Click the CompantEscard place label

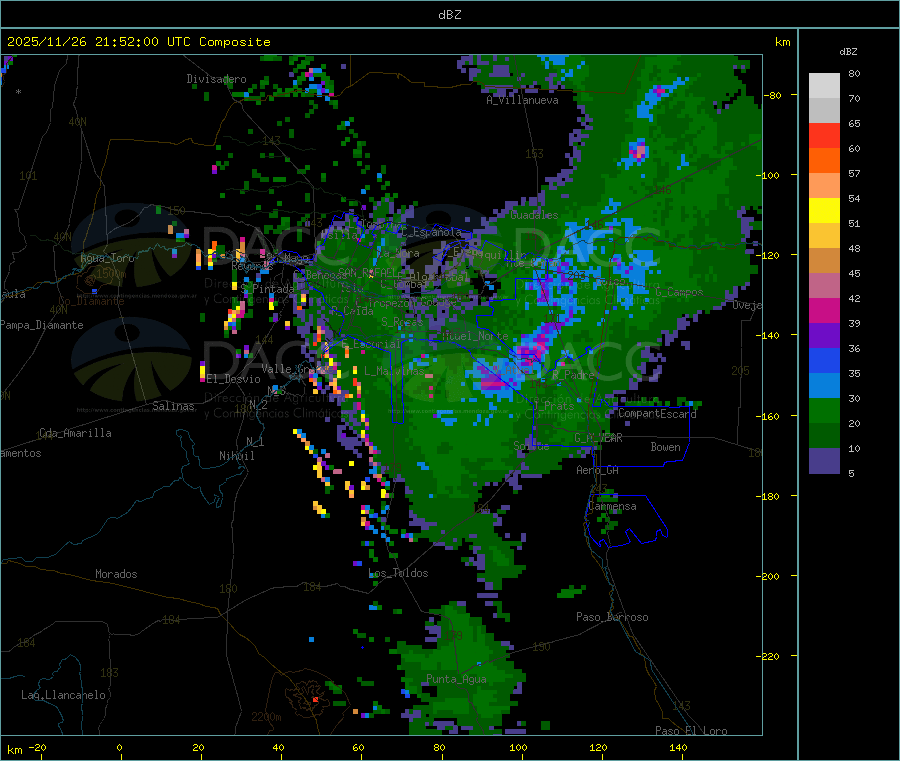657,414
